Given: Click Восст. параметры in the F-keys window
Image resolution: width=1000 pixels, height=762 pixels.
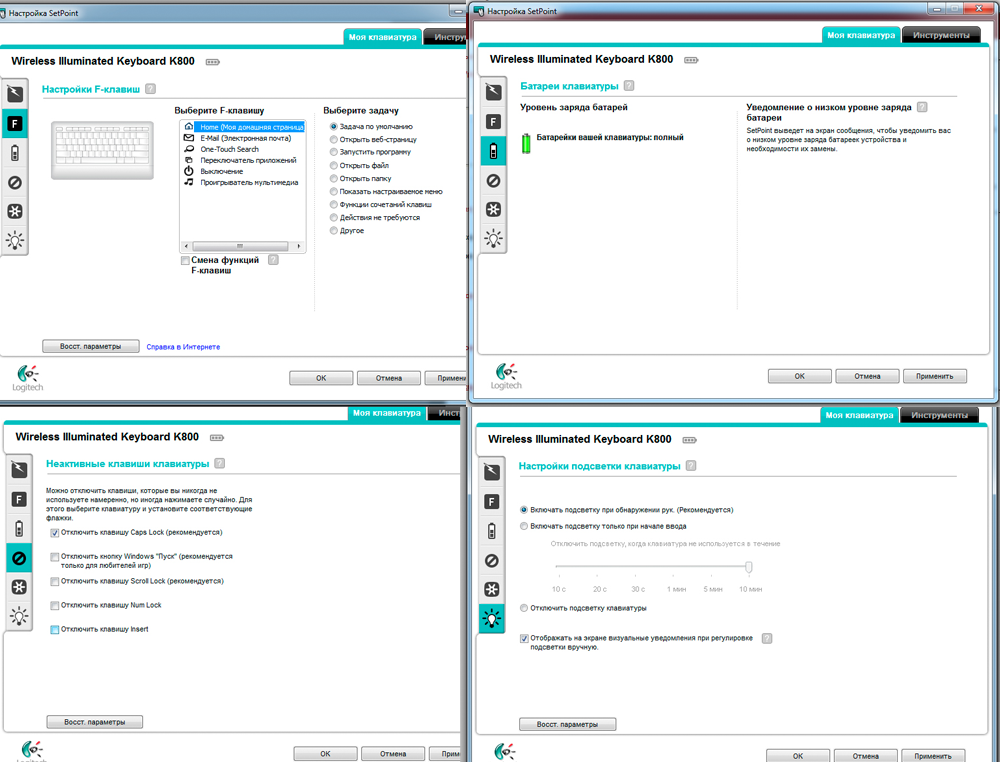Looking at the screenshot, I should click(91, 346).
